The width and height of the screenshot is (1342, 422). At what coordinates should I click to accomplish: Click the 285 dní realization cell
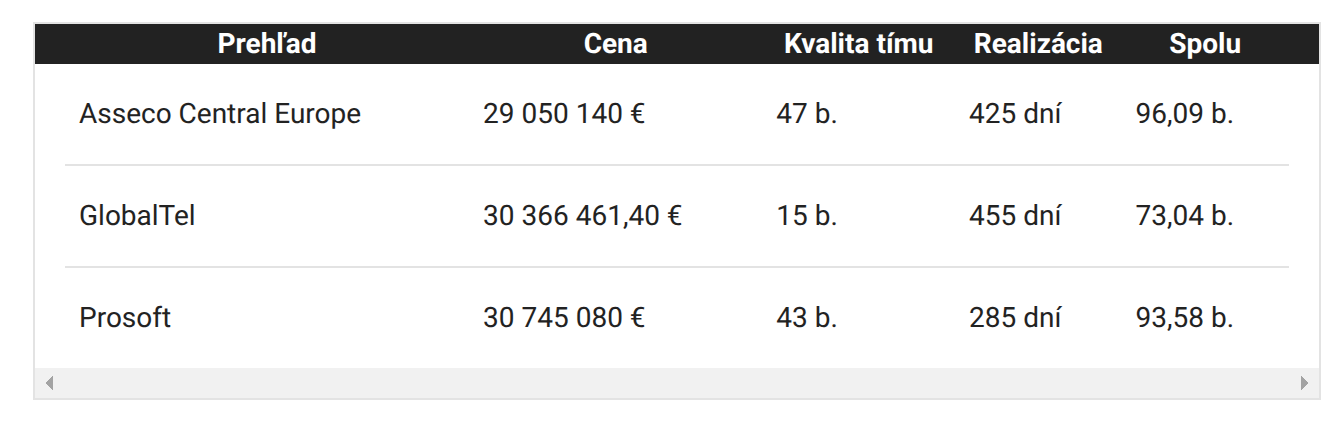[1015, 318]
